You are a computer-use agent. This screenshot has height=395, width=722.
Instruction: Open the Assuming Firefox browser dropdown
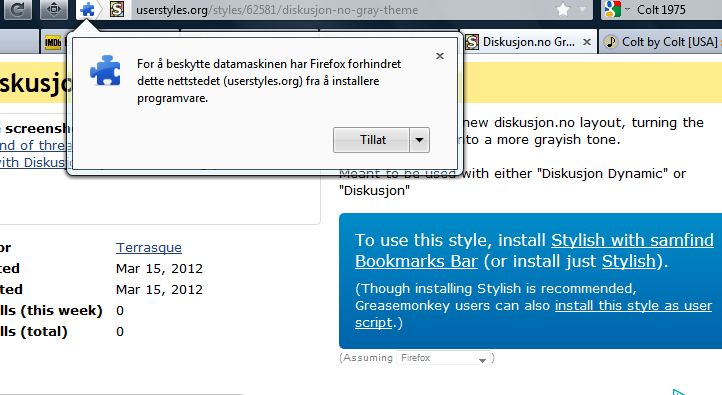point(444,358)
